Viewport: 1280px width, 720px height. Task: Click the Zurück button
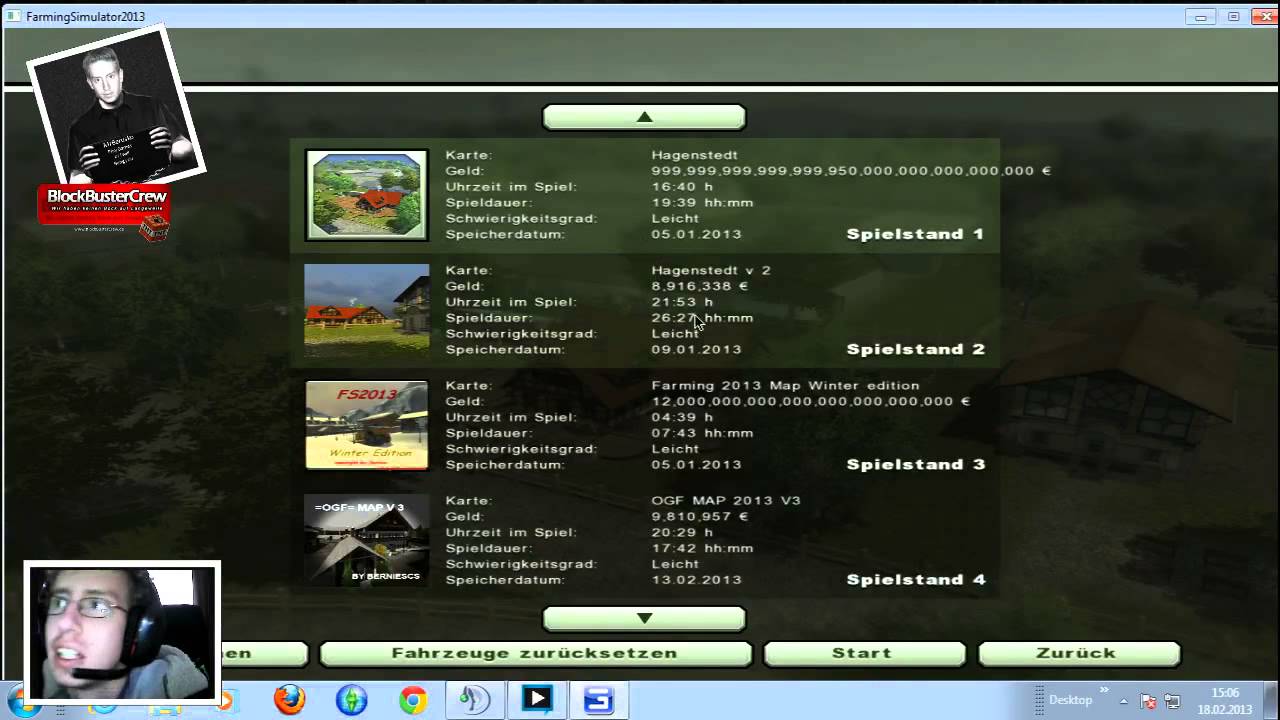pos(1079,654)
